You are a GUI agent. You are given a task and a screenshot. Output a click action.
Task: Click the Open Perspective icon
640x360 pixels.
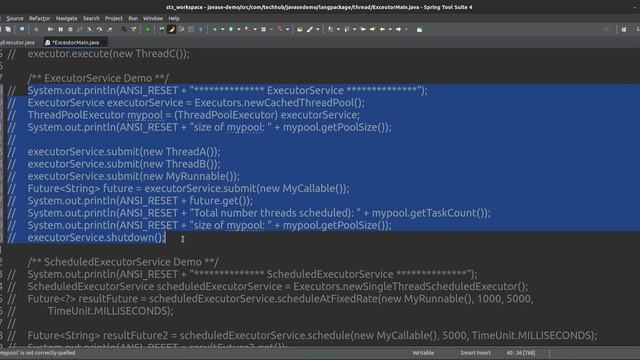(624, 29)
